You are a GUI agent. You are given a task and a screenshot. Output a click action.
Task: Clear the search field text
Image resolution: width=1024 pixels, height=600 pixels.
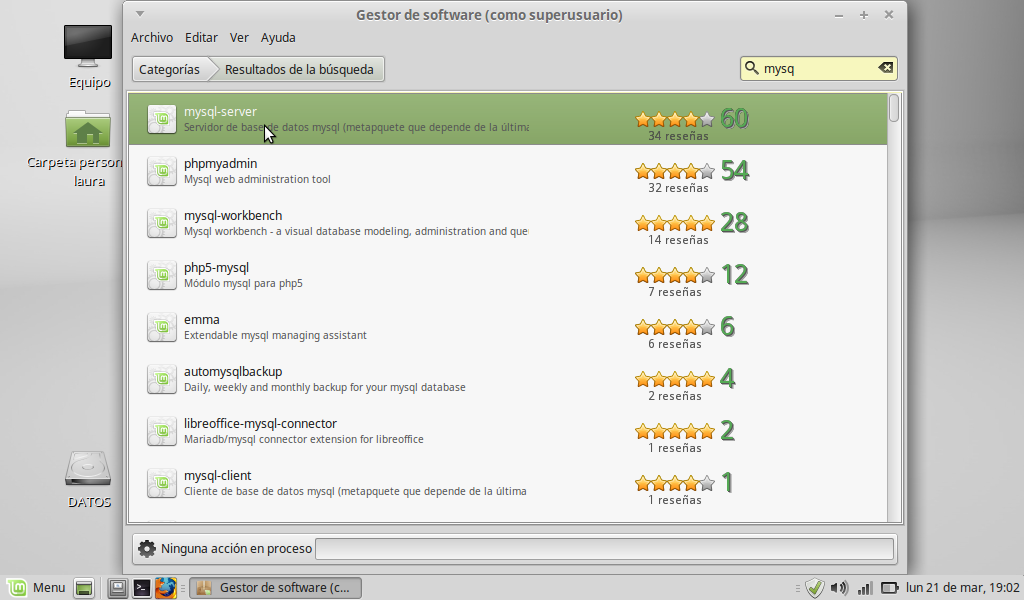(885, 68)
